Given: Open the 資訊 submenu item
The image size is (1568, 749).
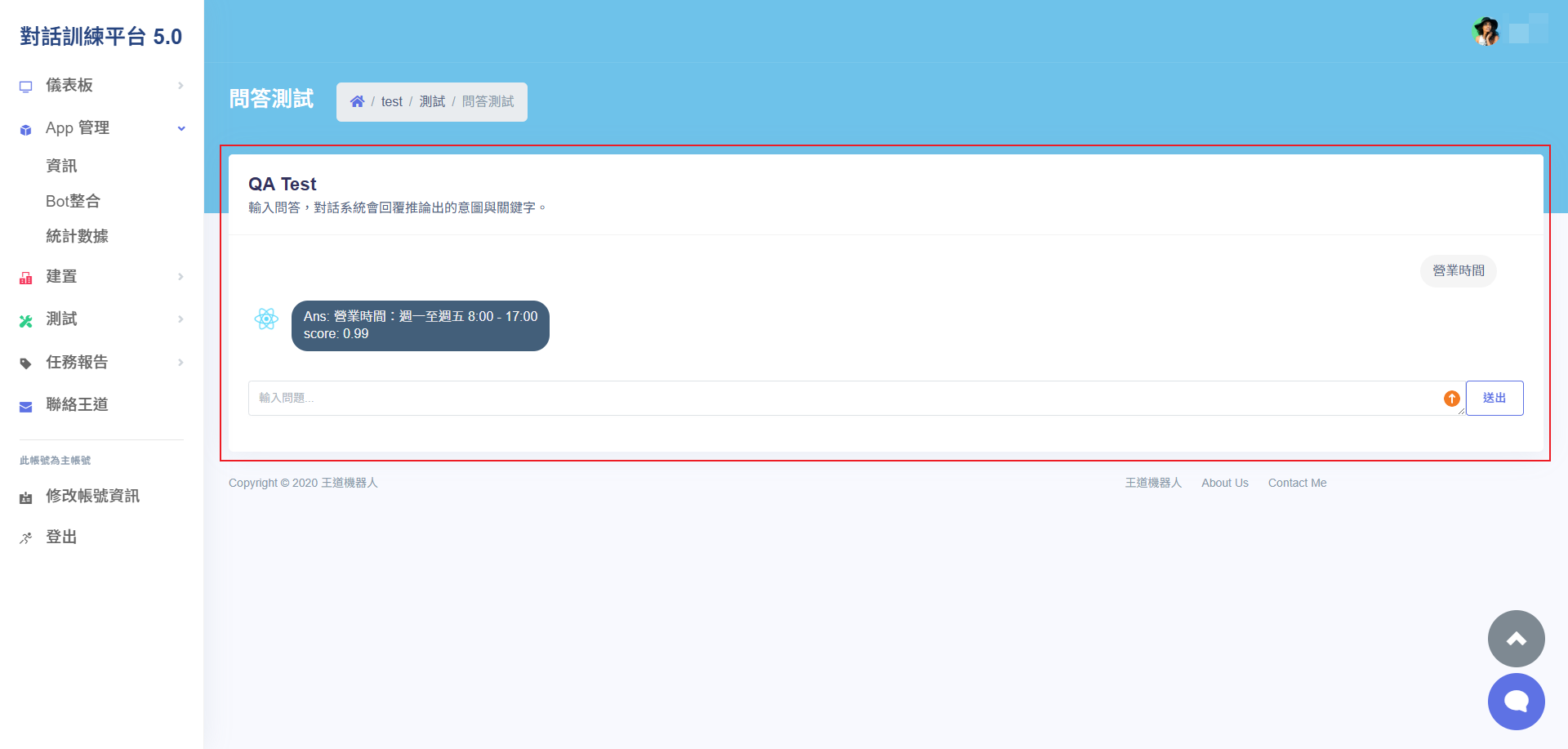Looking at the screenshot, I should pos(61,166).
